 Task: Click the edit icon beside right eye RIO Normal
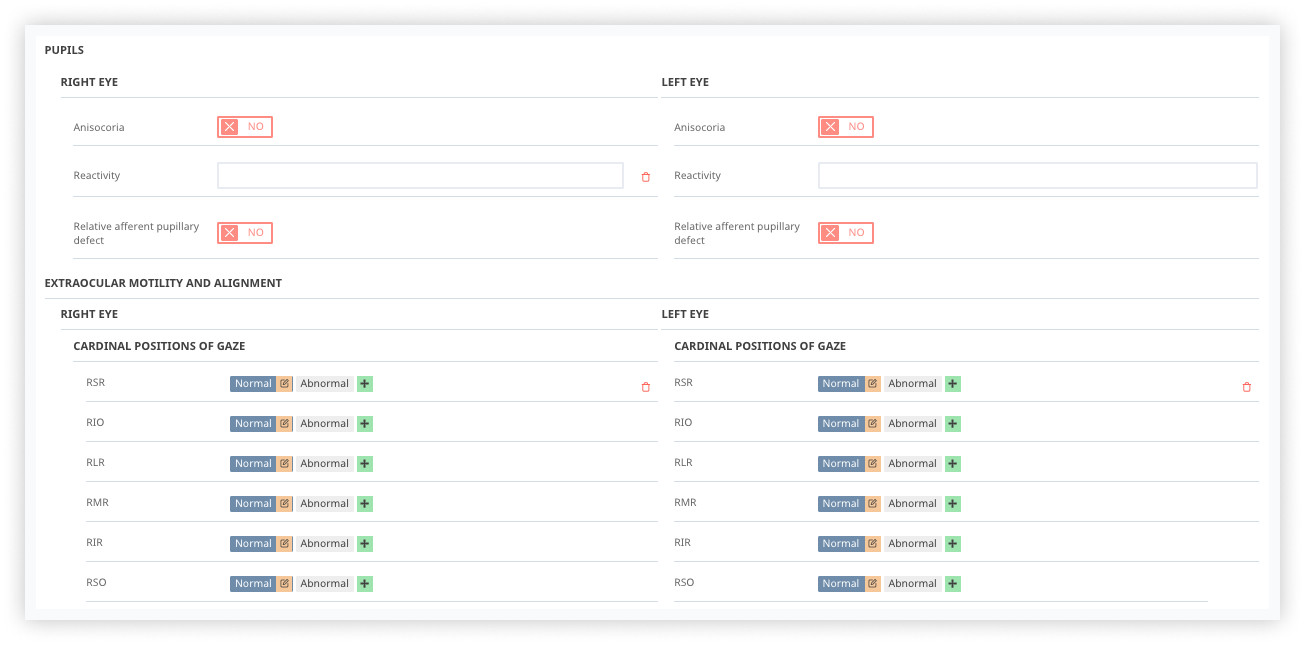pos(285,424)
